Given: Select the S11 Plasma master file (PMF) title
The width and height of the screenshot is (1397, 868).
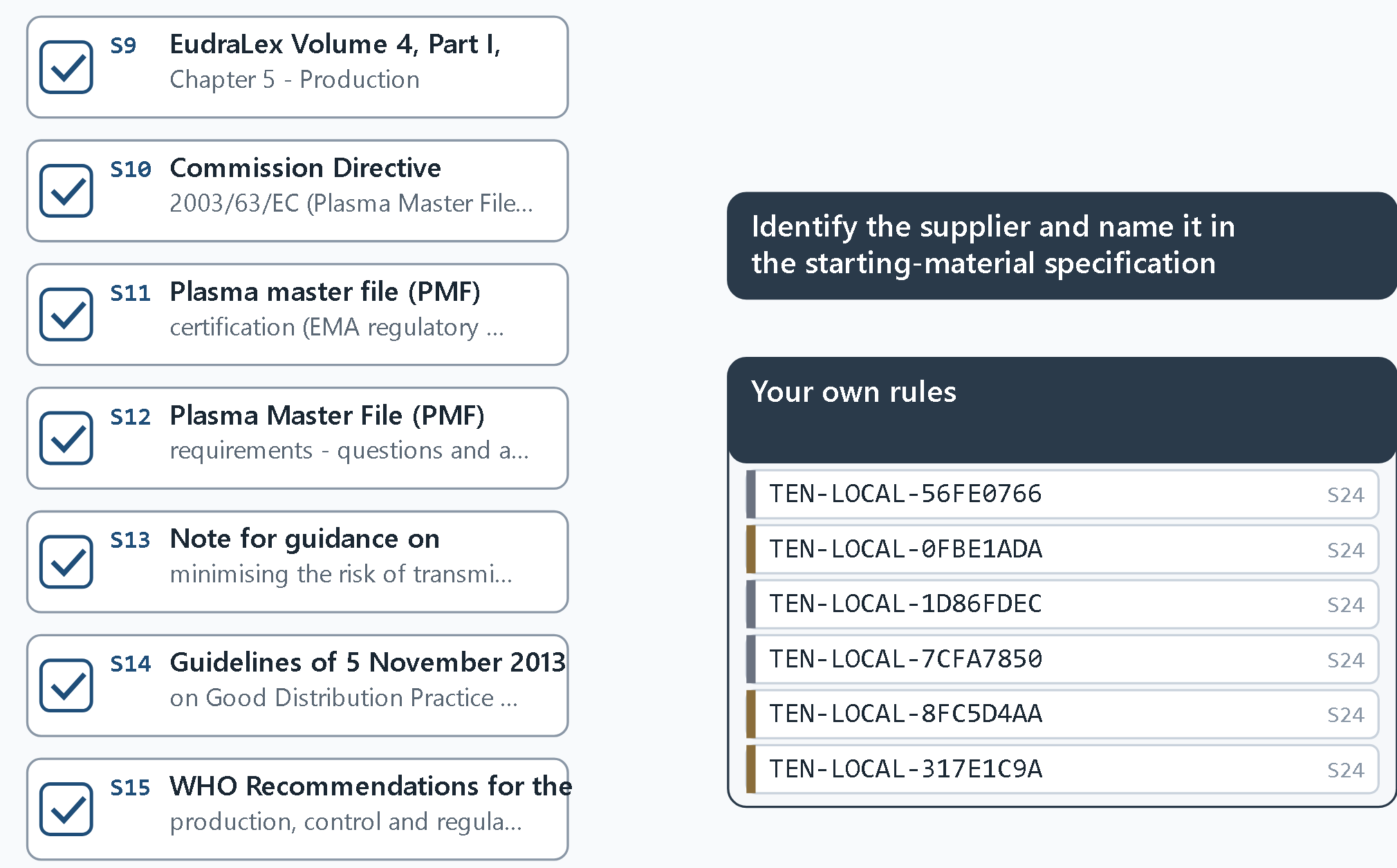Looking at the screenshot, I should [325, 292].
